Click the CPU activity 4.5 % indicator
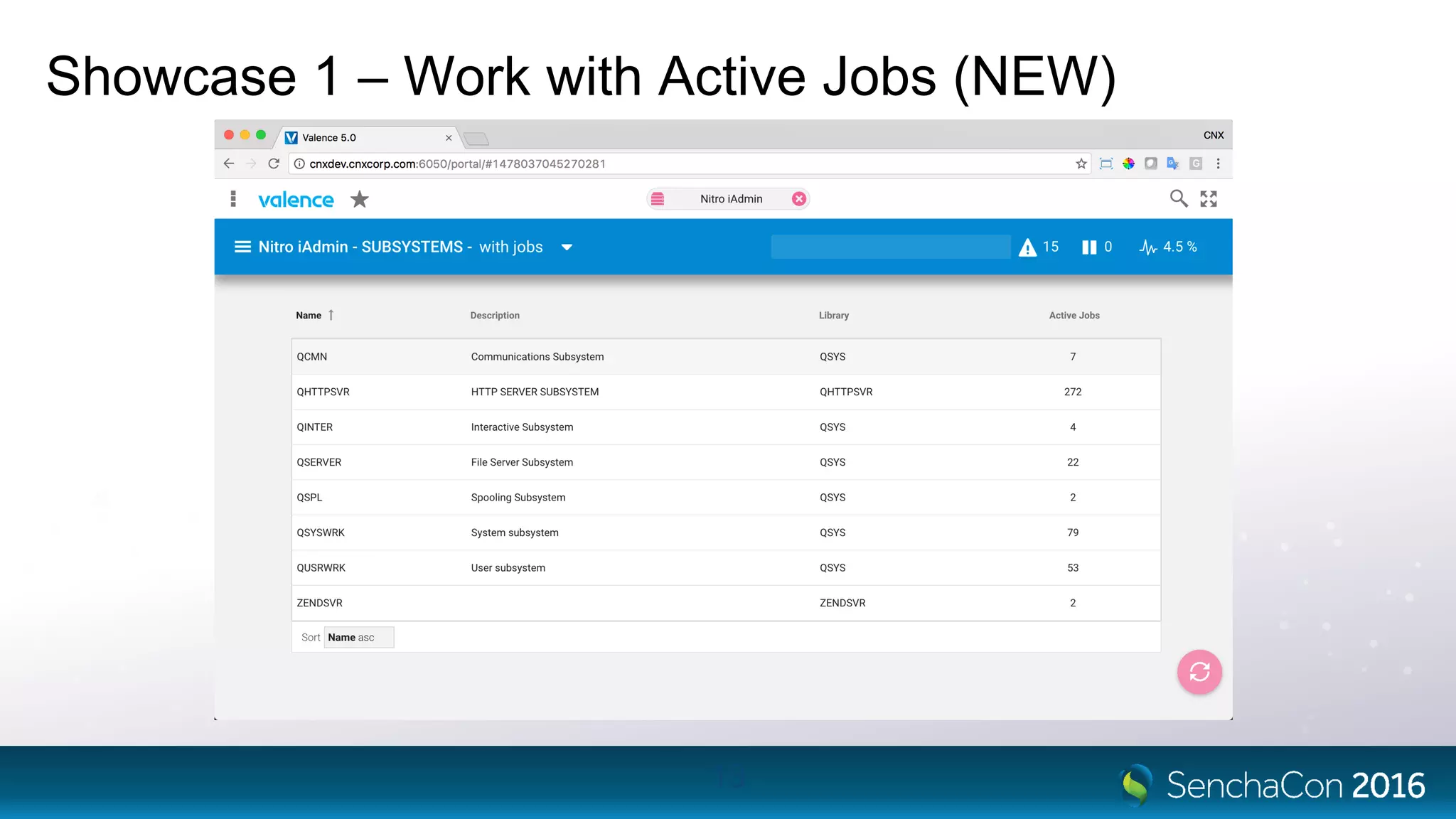Viewport: 1456px width, 819px height. [1168, 247]
